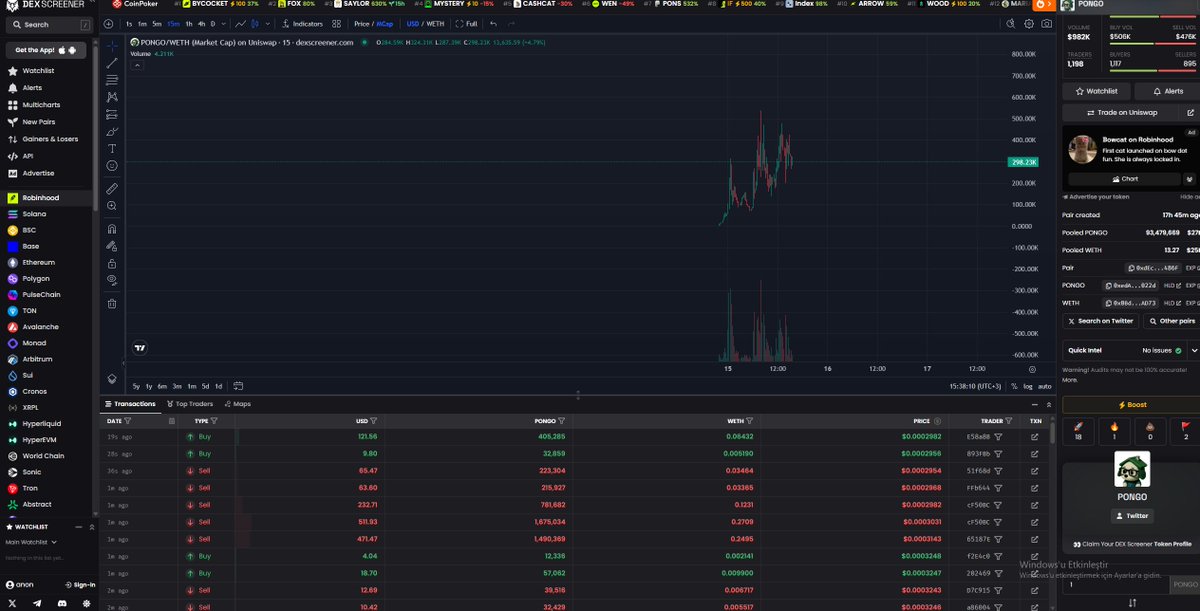Toggle auto scale on chart
1200x611 pixels.
click(x=1044, y=386)
